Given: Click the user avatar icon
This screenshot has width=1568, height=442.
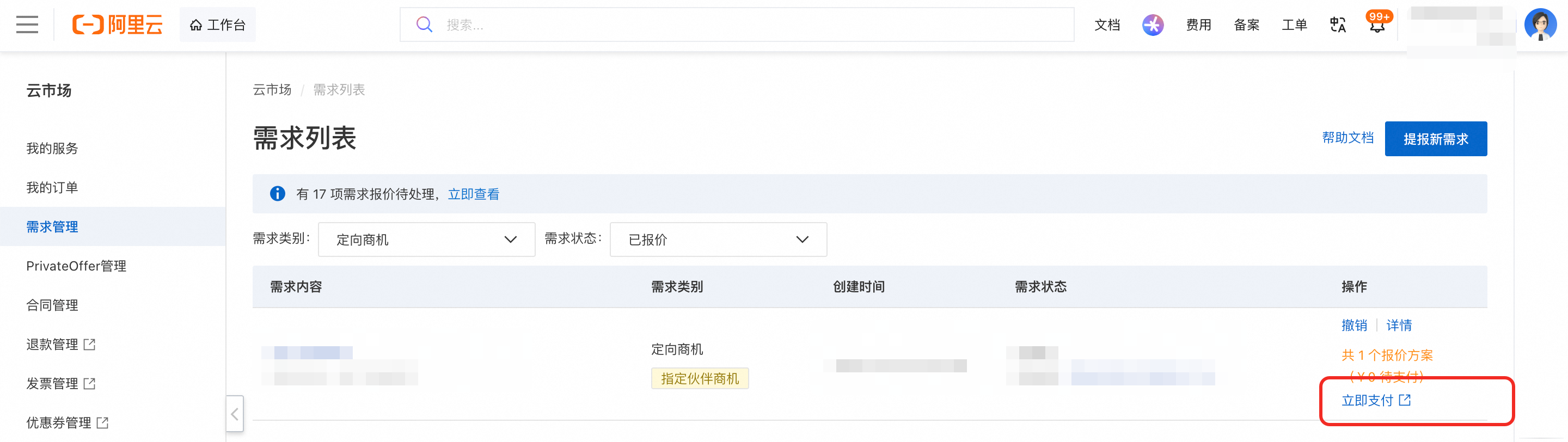Looking at the screenshot, I should pos(1539,25).
